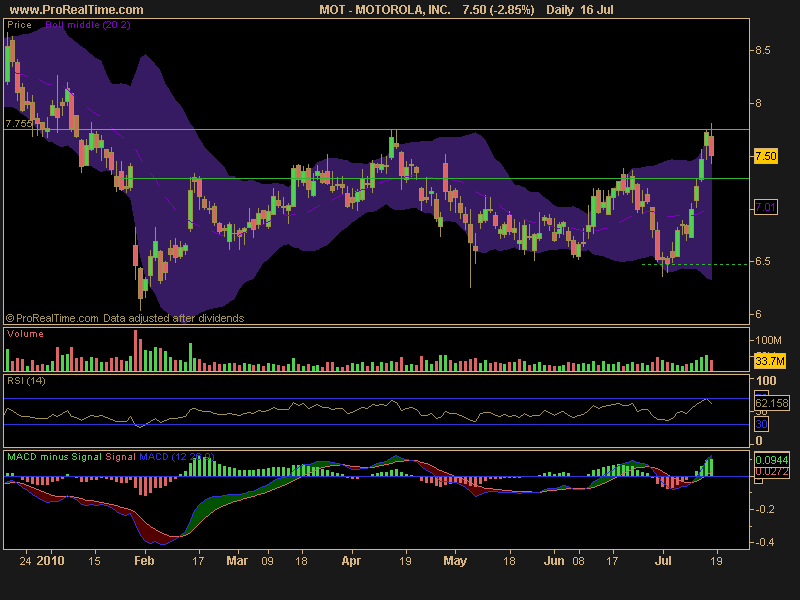Click the 2010 year label on date axis

(51, 561)
